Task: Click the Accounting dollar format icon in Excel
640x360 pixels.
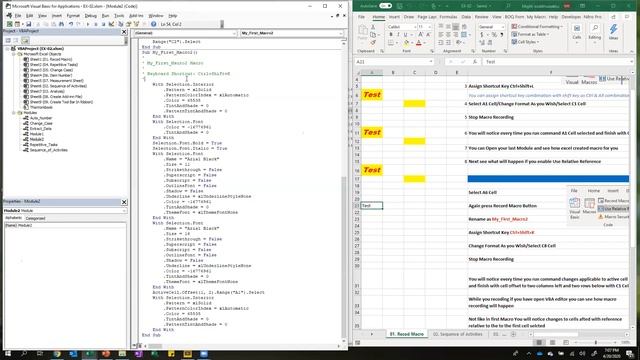Action: coord(482,35)
